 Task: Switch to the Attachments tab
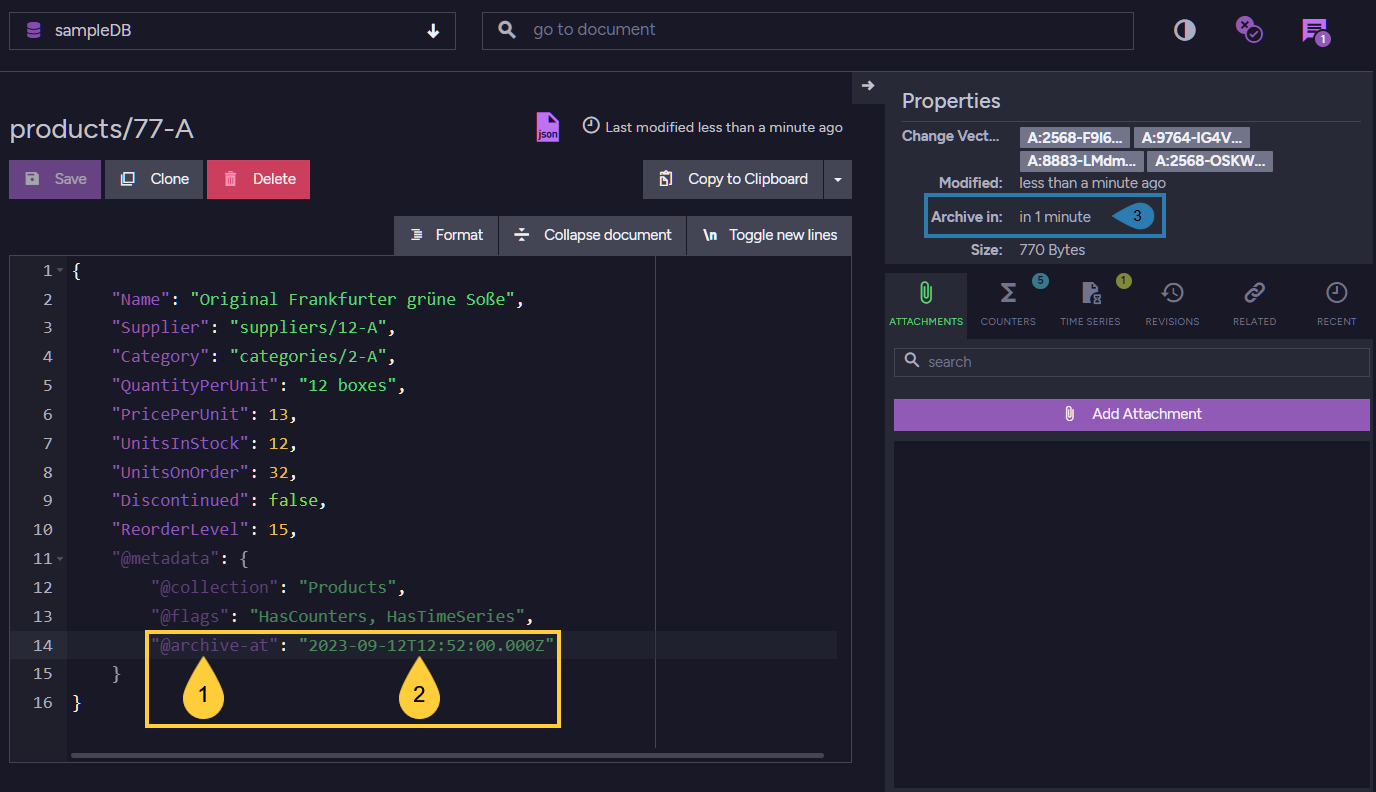[926, 305]
